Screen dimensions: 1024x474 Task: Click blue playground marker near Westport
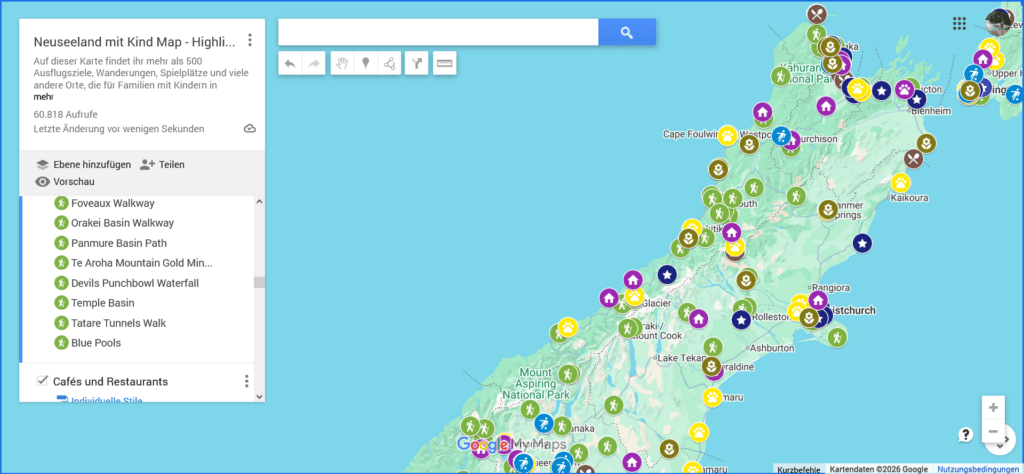click(781, 136)
